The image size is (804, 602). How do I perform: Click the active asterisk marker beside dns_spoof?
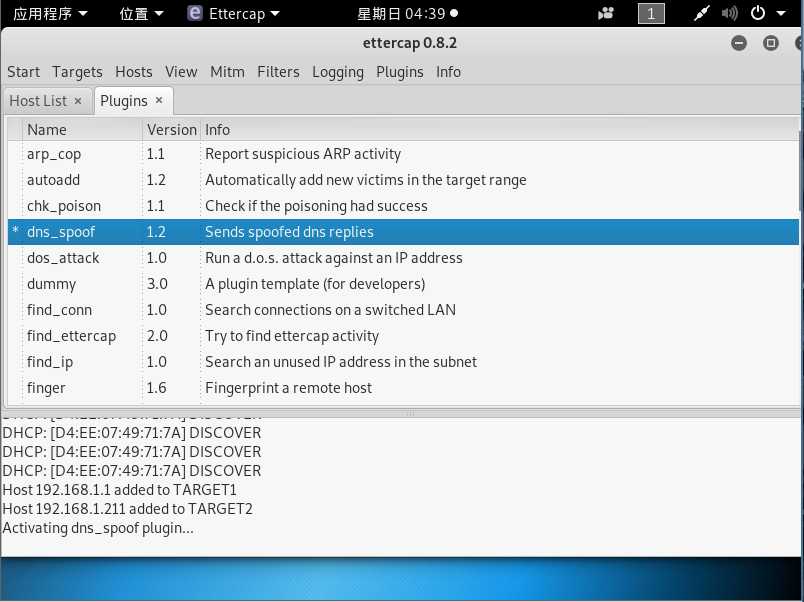[x=15, y=230]
